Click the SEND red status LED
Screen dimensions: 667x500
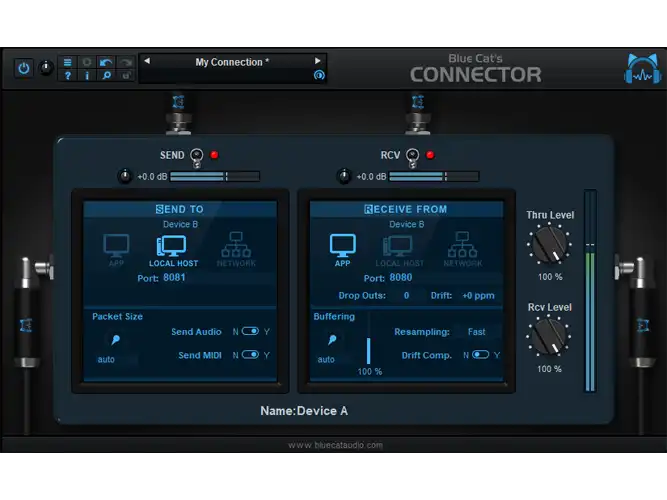(x=214, y=155)
